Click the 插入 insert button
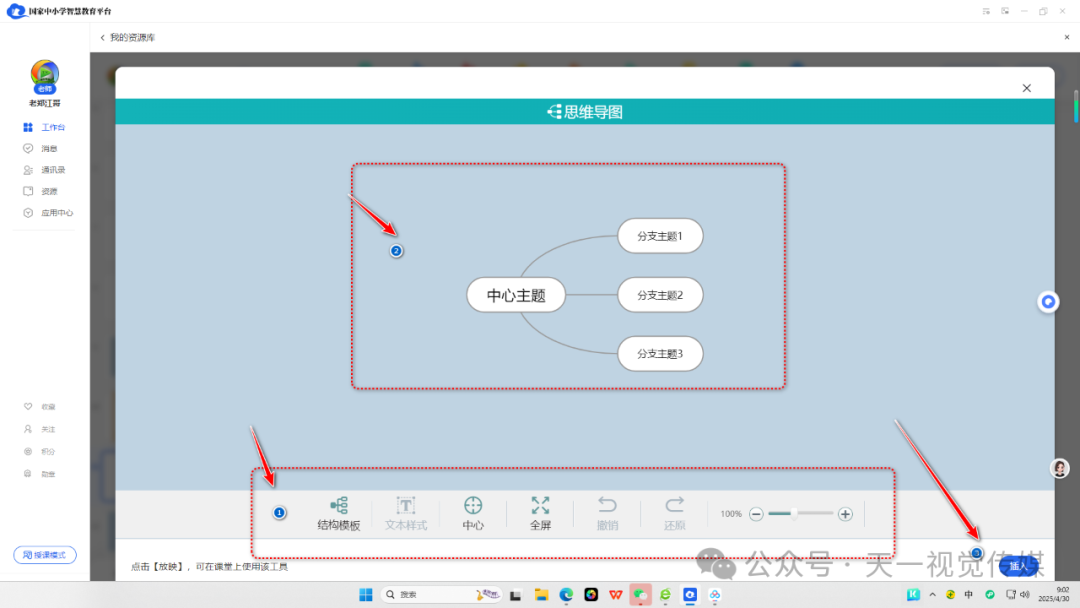Image resolution: width=1080 pixels, height=608 pixels. click(1020, 564)
